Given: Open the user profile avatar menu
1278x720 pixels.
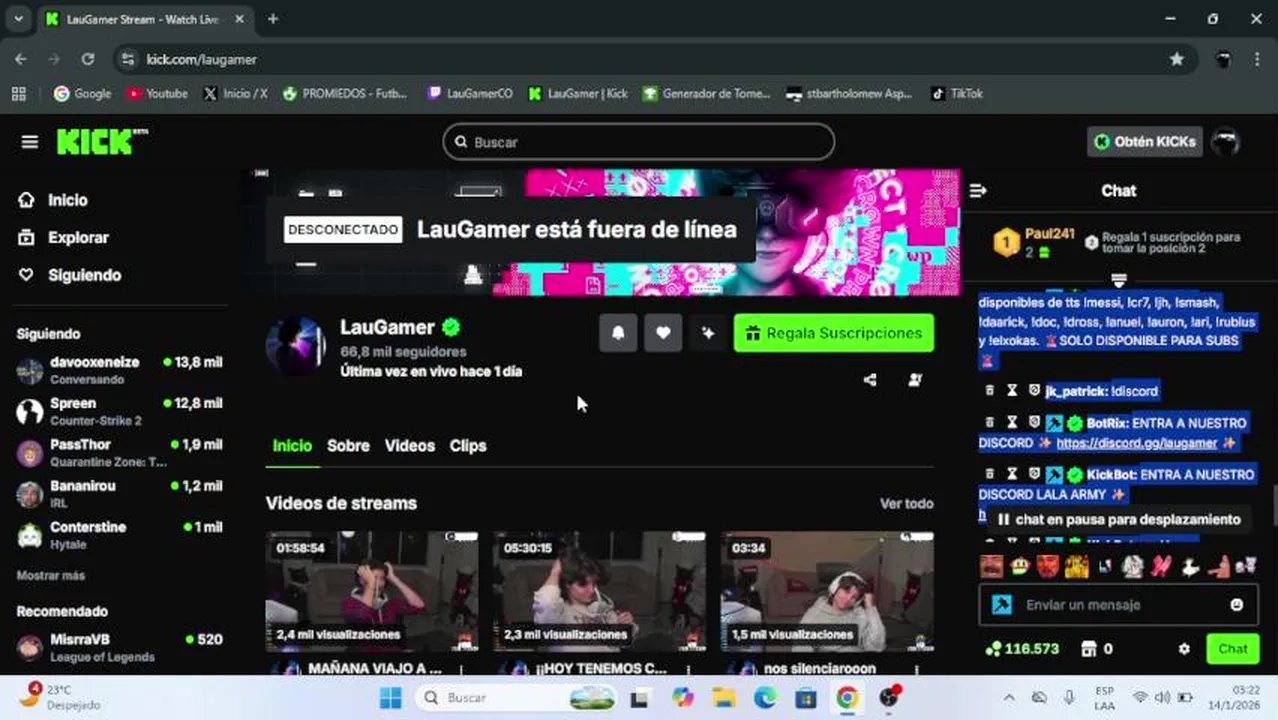Looking at the screenshot, I should (1226, 142).
